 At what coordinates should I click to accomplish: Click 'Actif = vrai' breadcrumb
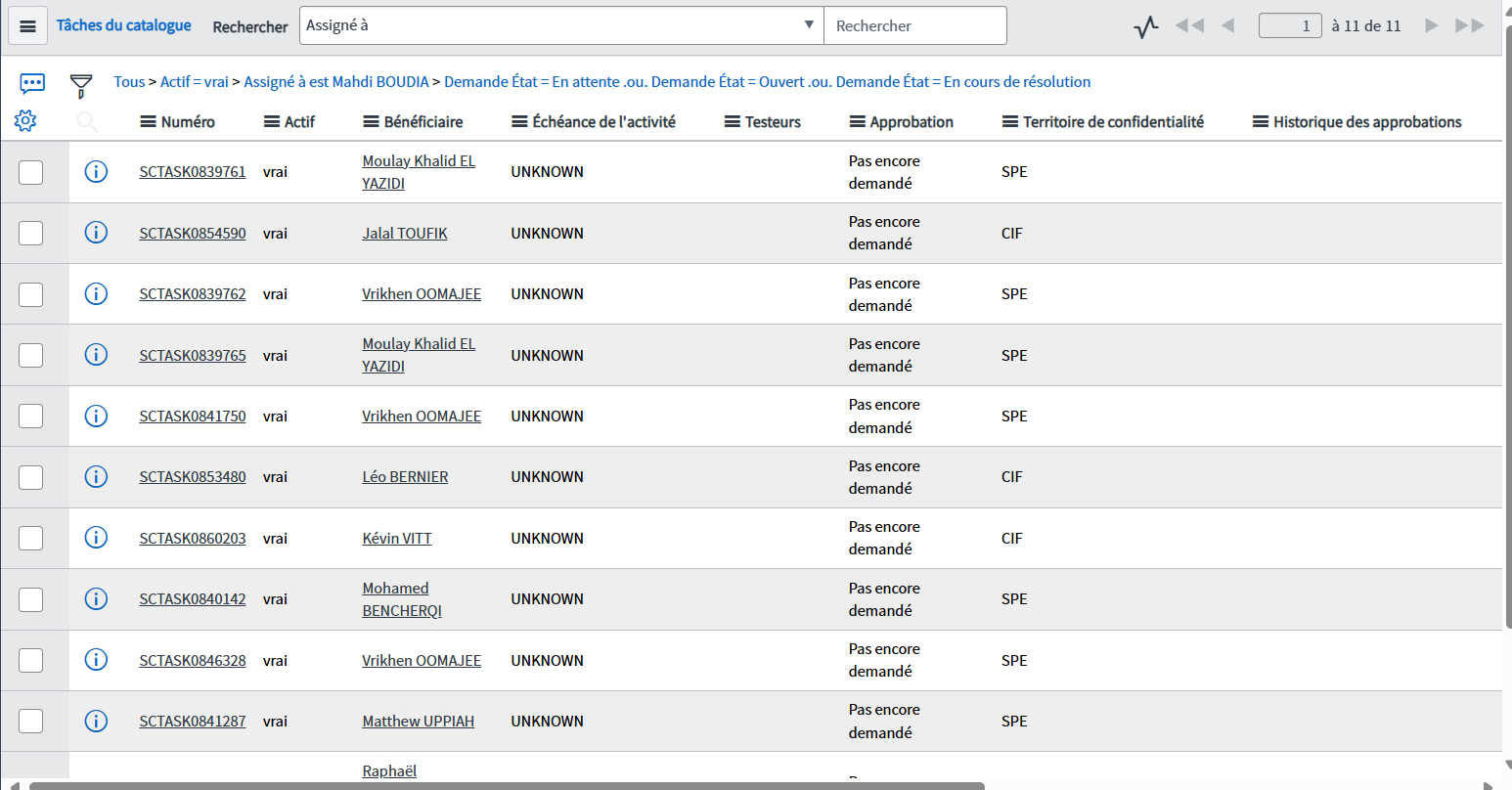pyautogui.click(x=195, y=82)
